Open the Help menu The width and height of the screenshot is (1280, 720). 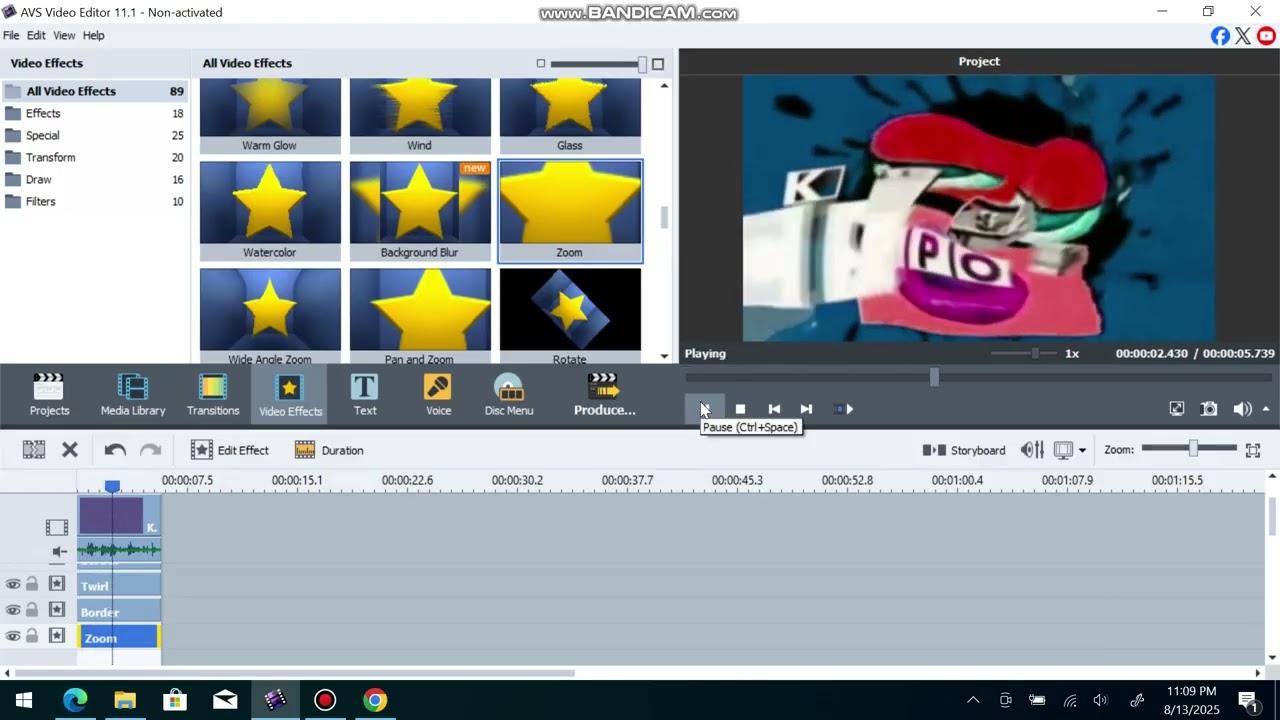[93, 35]
